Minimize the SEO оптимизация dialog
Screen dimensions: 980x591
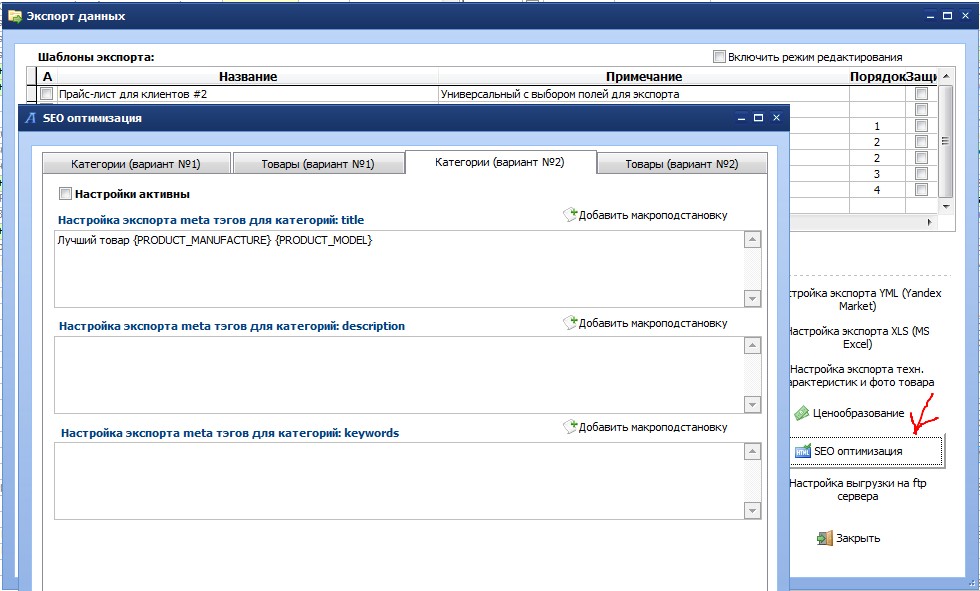(x=741, y=117)
